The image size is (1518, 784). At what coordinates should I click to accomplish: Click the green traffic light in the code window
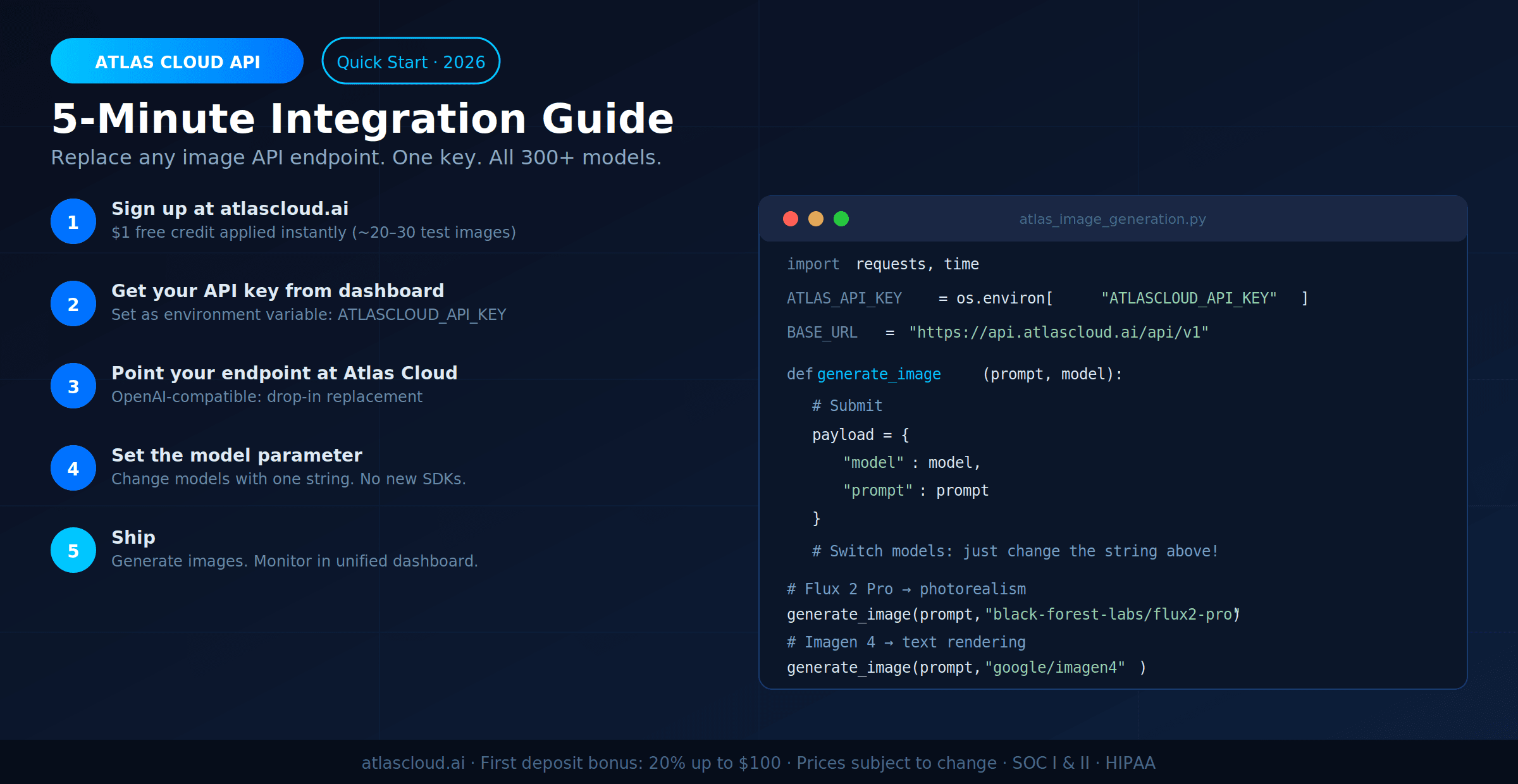tap(842, 218)
